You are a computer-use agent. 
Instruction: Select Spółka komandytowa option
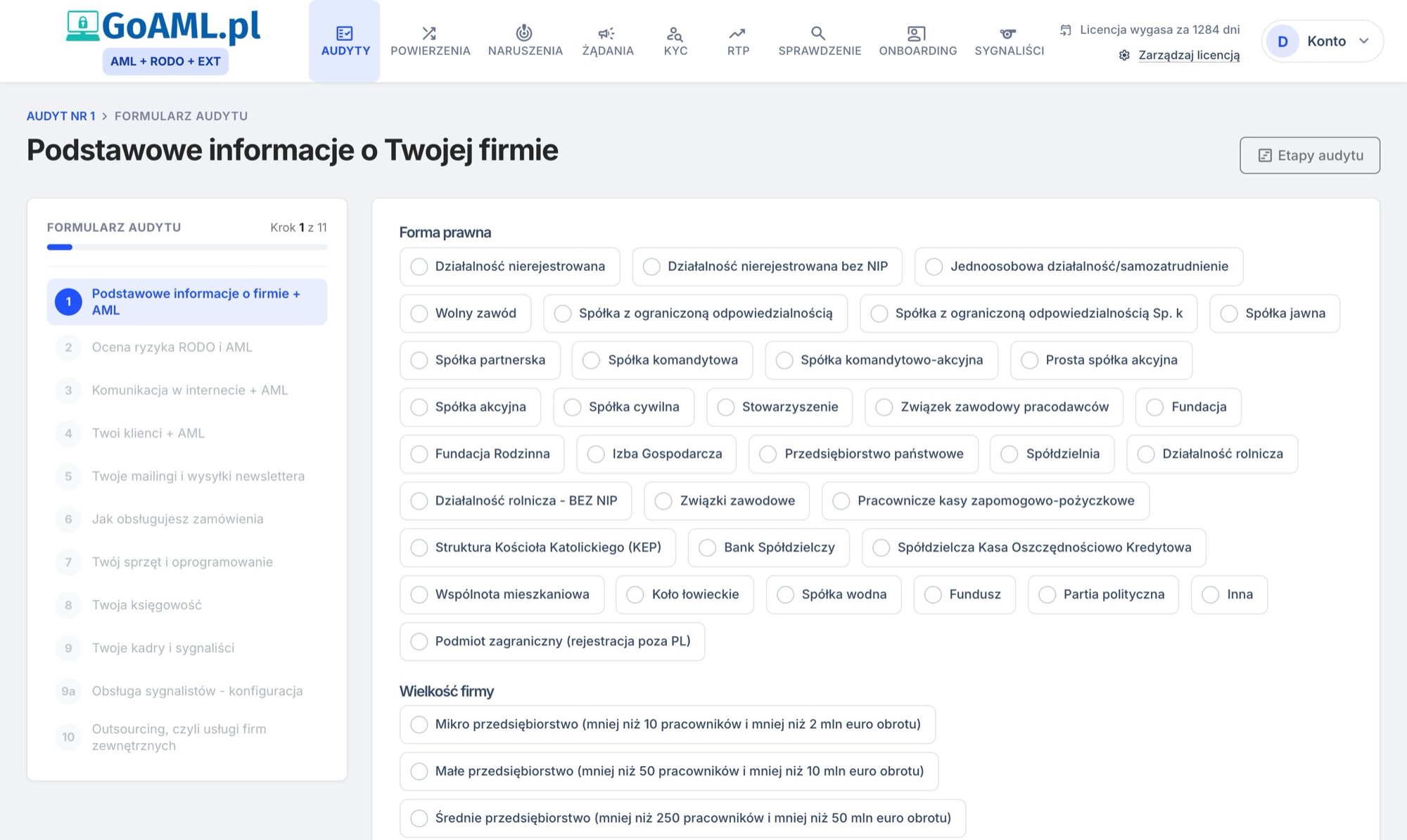pos(662,360)
